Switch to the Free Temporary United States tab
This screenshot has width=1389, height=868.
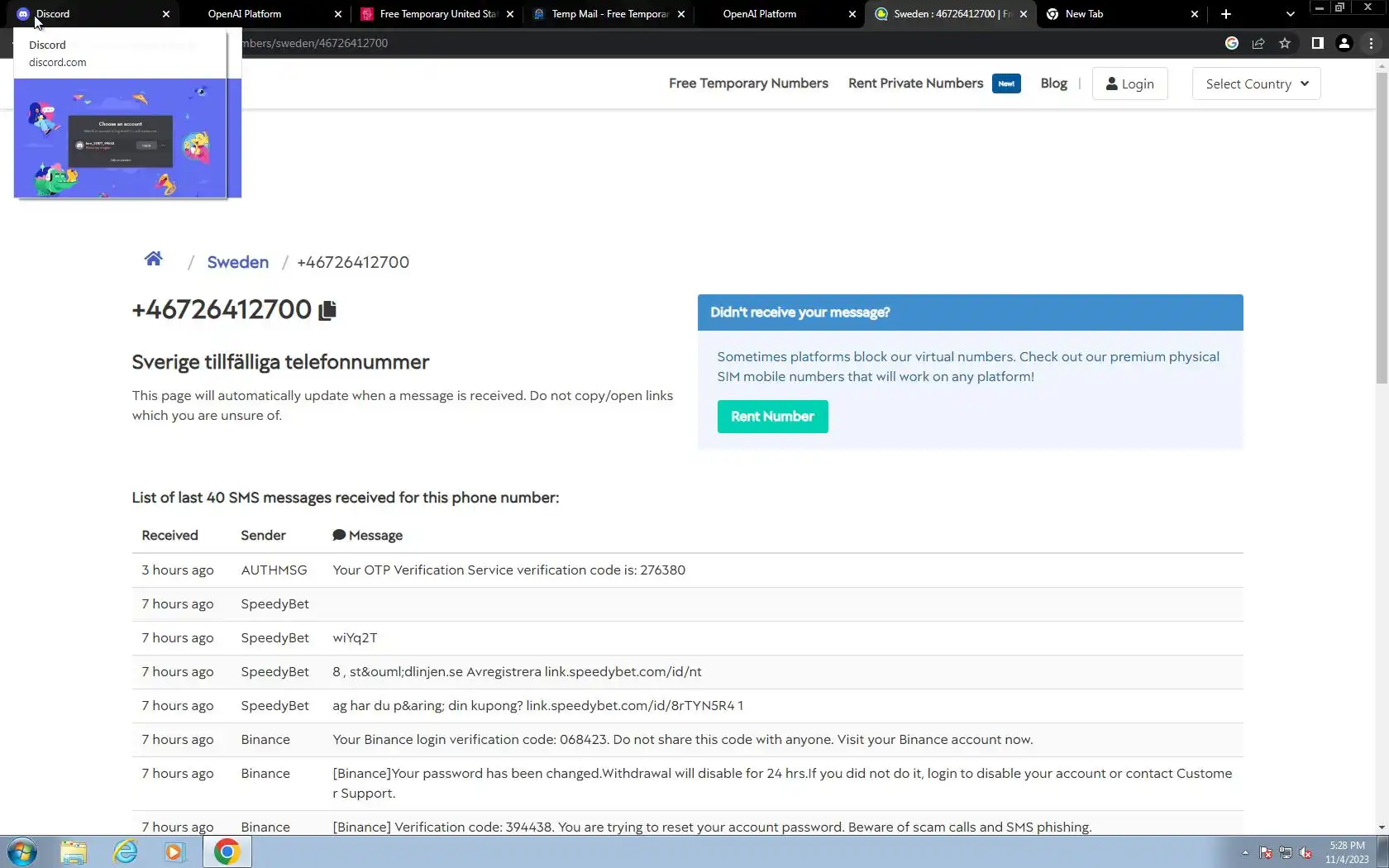[437, 14]
